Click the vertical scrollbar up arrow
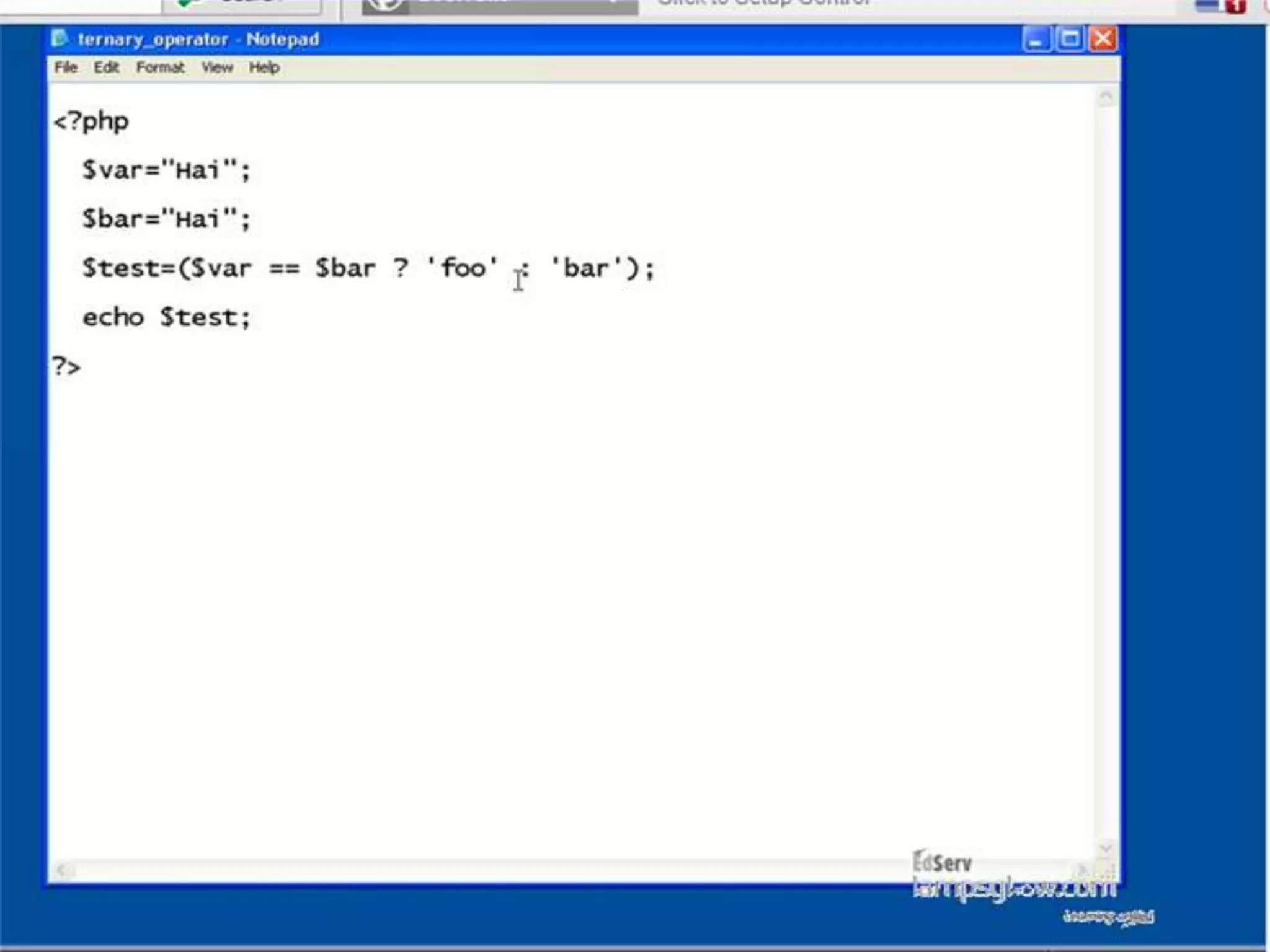This screenshot has height=952, width=1270. (1106, 98)
